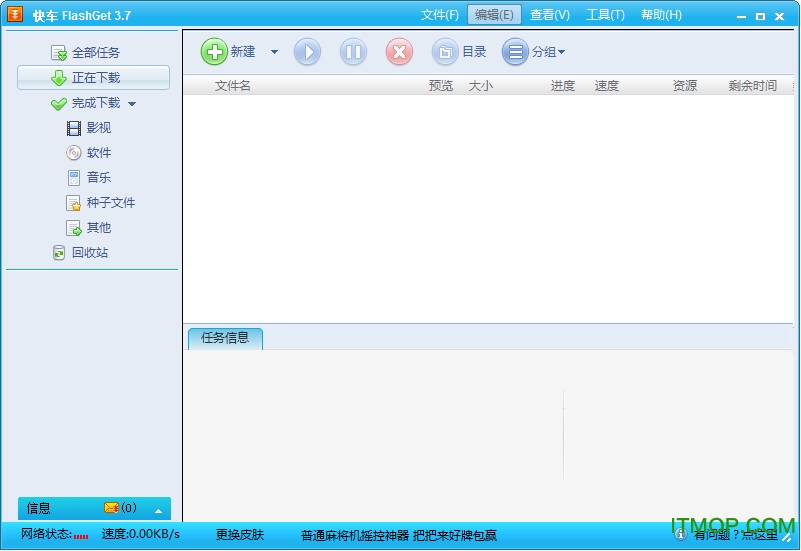
Task: Click the 速度:0.00KB/s status text
Action: 140,535
